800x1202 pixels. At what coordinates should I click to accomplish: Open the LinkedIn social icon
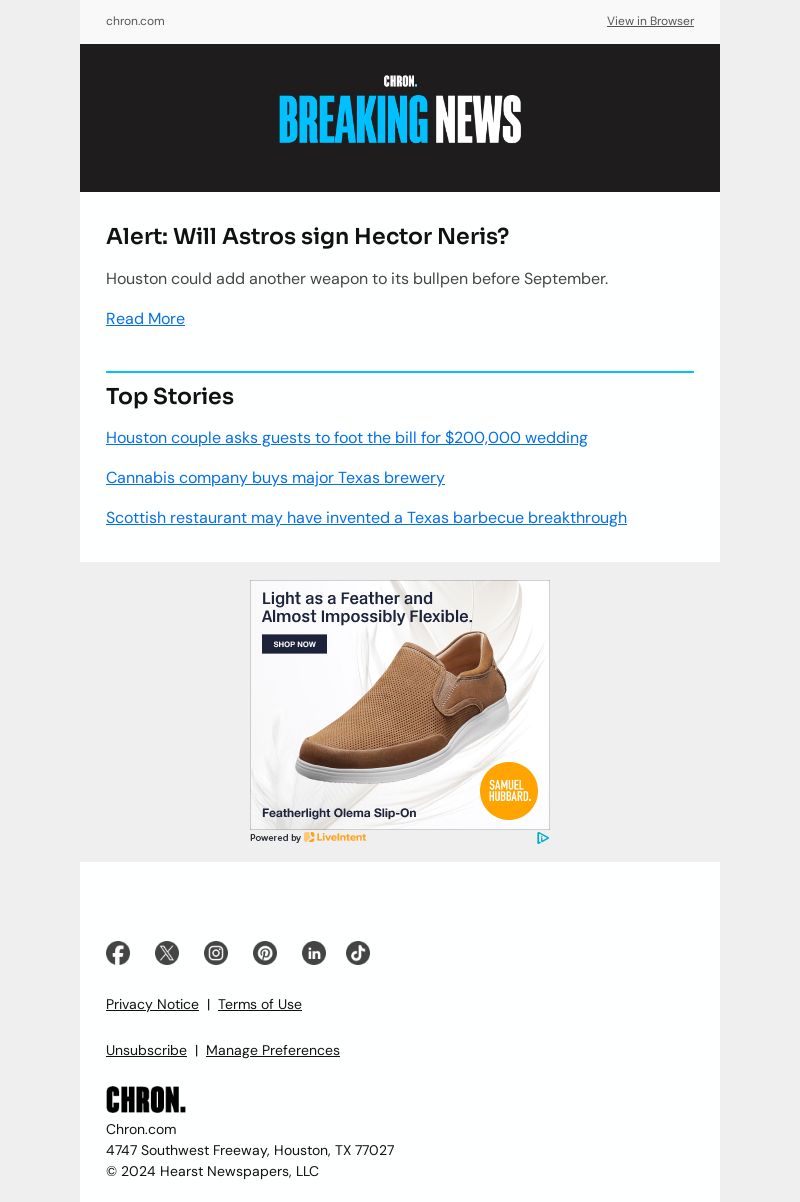pos(314,953)
